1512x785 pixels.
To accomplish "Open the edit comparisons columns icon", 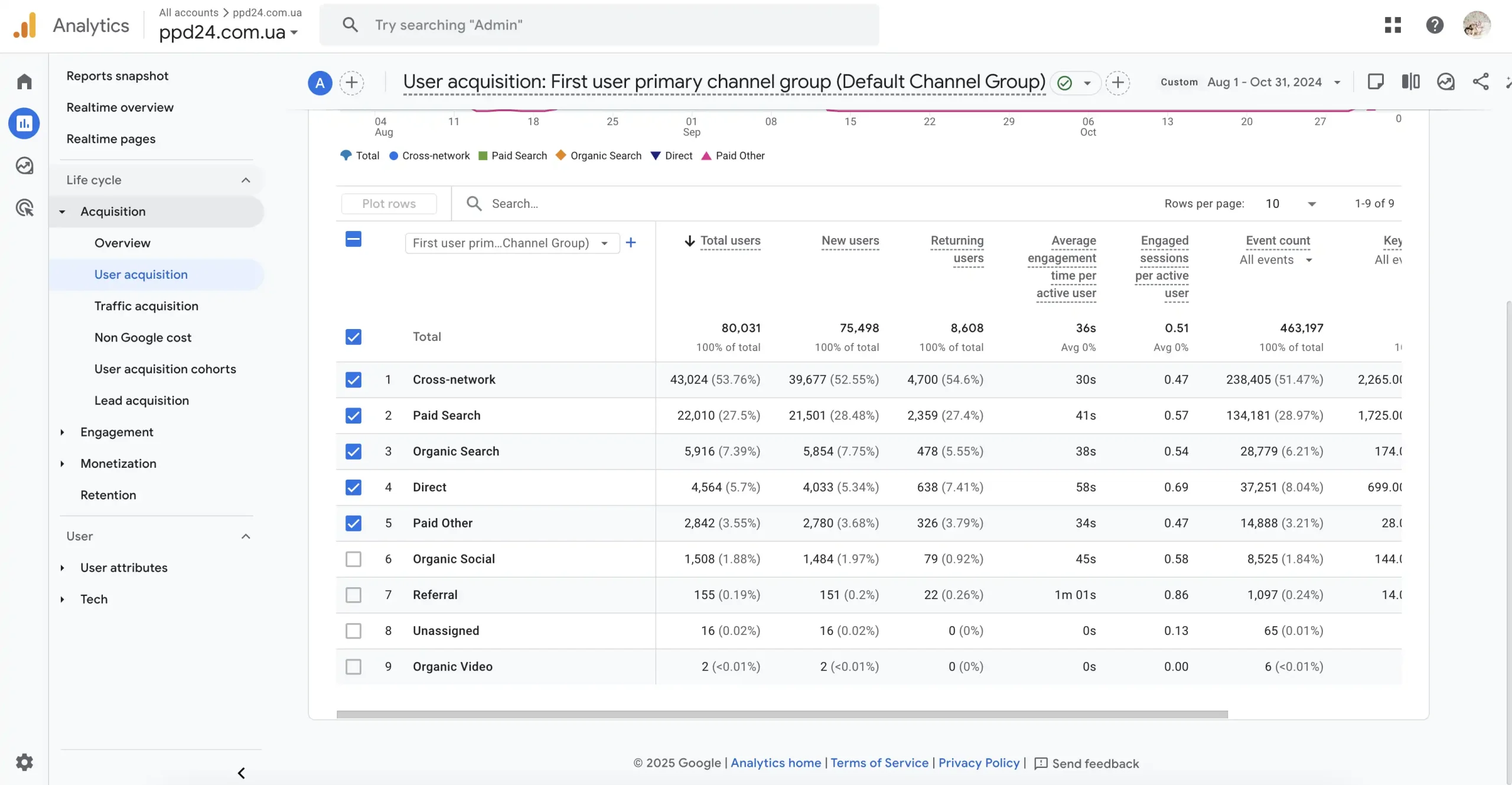I will 1410,82.
